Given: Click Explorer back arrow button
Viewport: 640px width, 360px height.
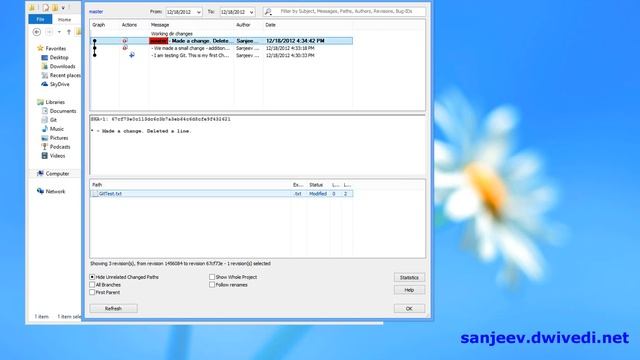Looking at the screenshot, I should tap(37, 32).
